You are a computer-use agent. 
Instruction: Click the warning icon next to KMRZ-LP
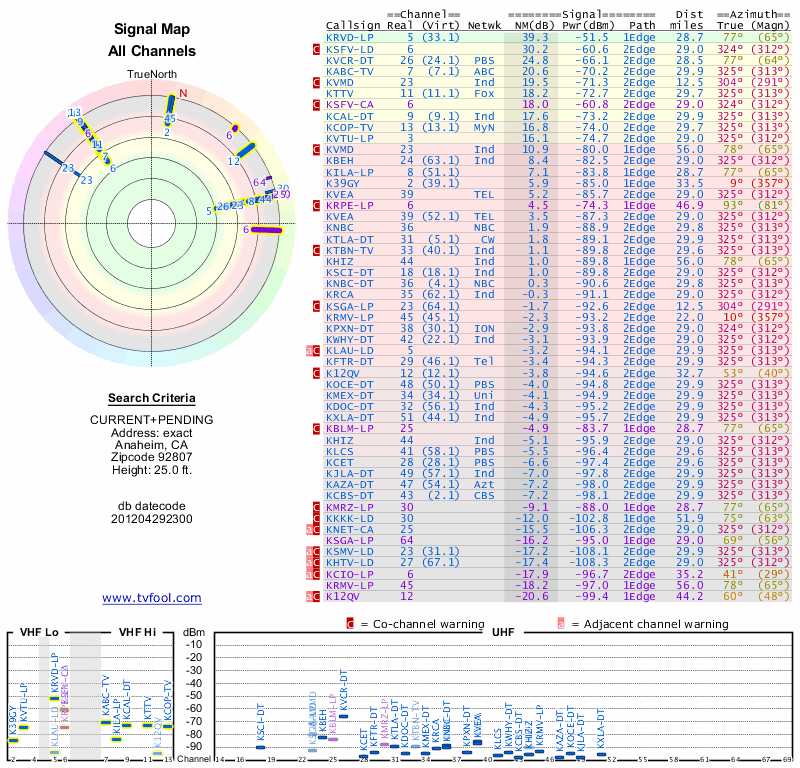316,507
